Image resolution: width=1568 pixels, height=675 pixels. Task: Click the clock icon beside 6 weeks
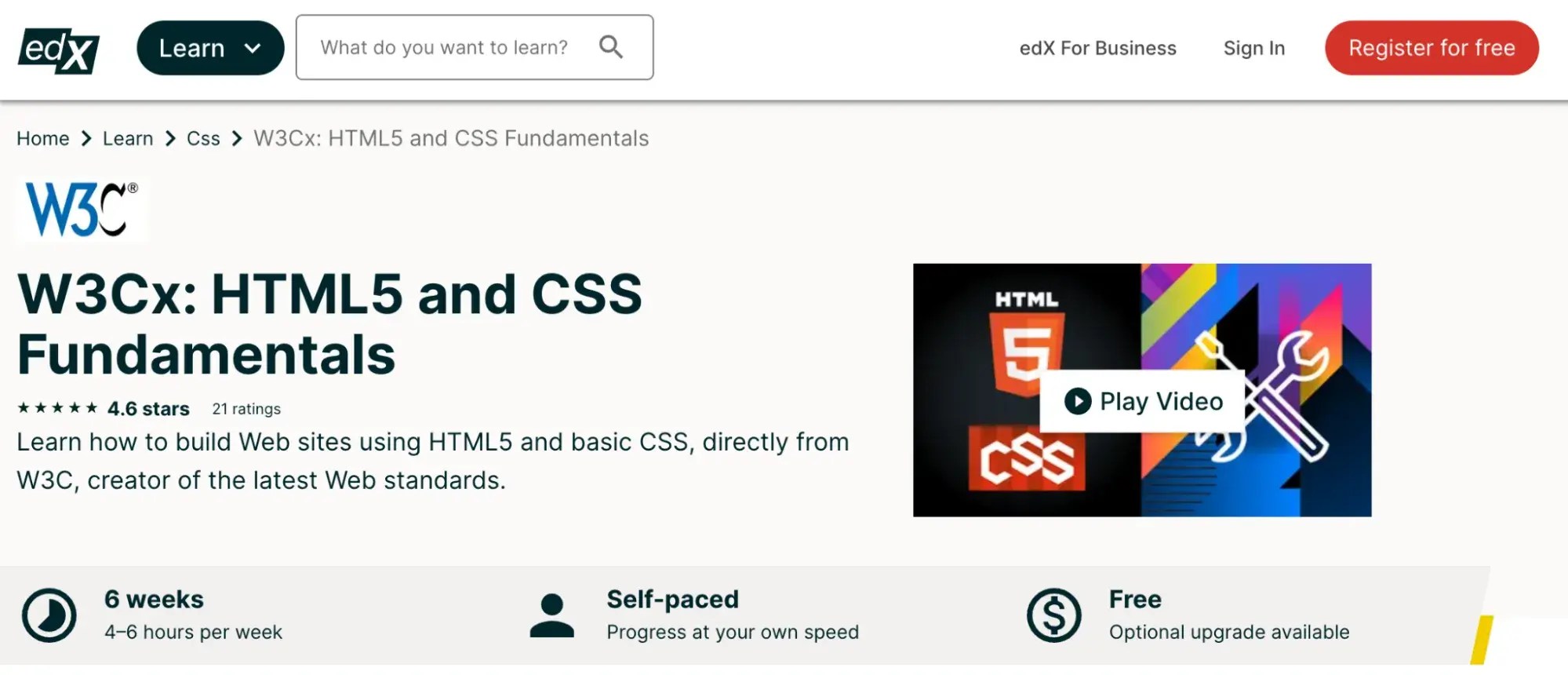49,615
